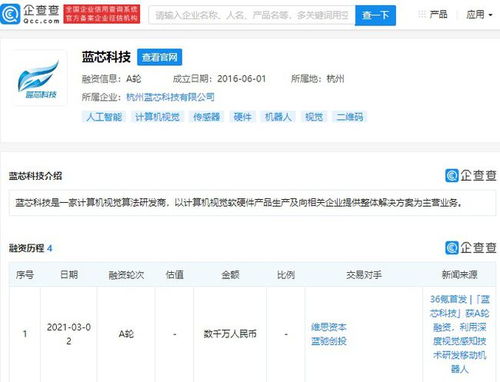Select the 视觉 tag
Viewport: 500px width, 382px height.
coord(314,117)
